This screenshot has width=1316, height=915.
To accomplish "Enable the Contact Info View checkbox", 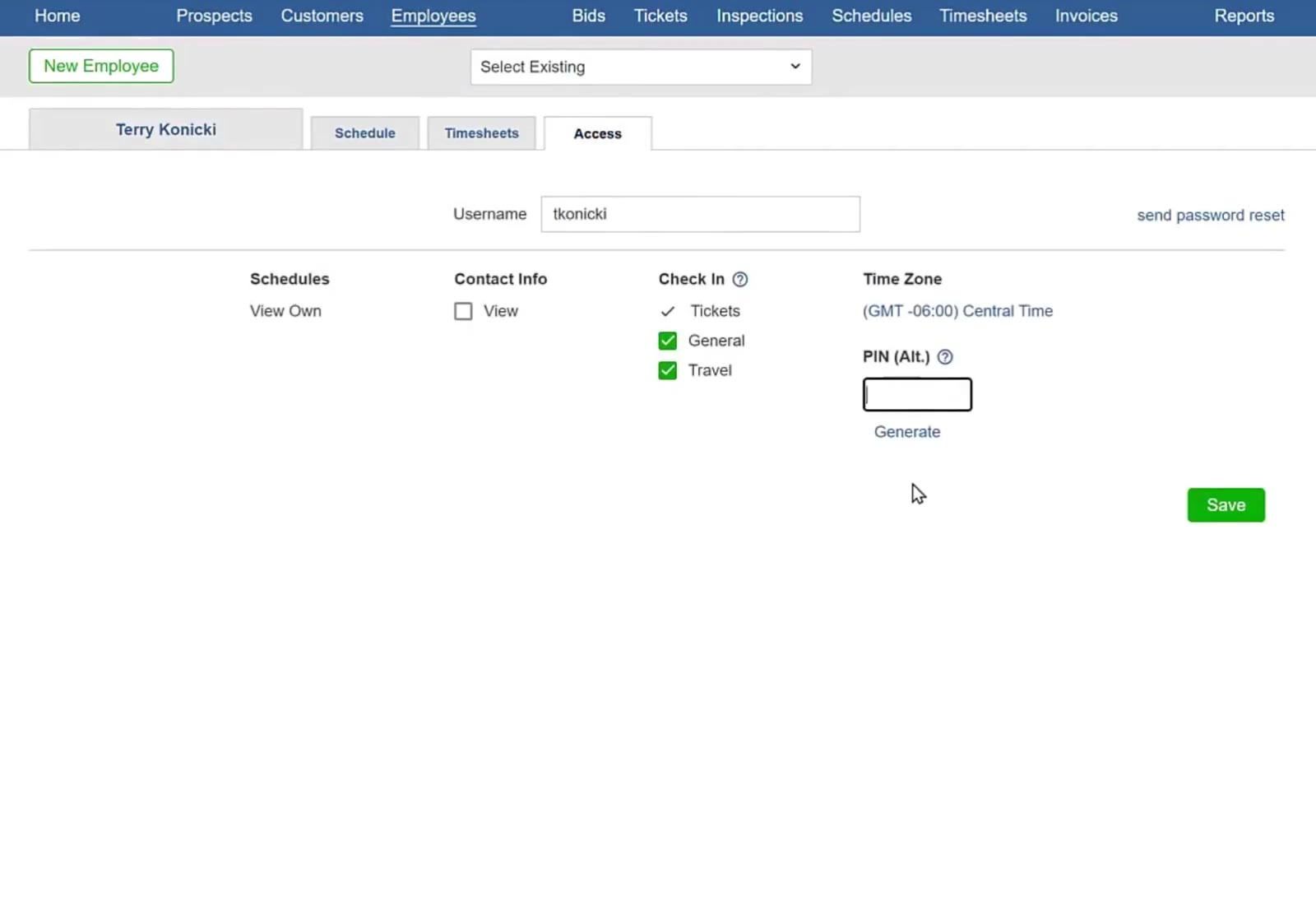I will (463, 311).
